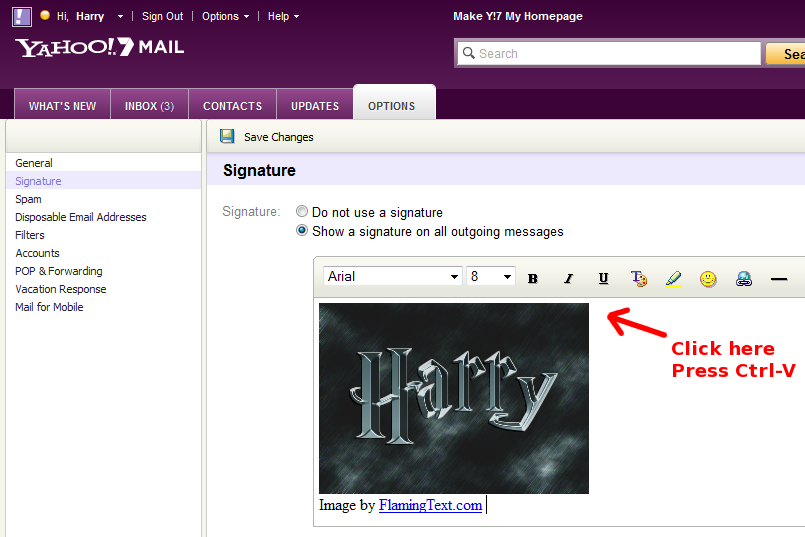Click the Yahoo exclamation icon at top-left
805x537 pixels.
point(22,16)
